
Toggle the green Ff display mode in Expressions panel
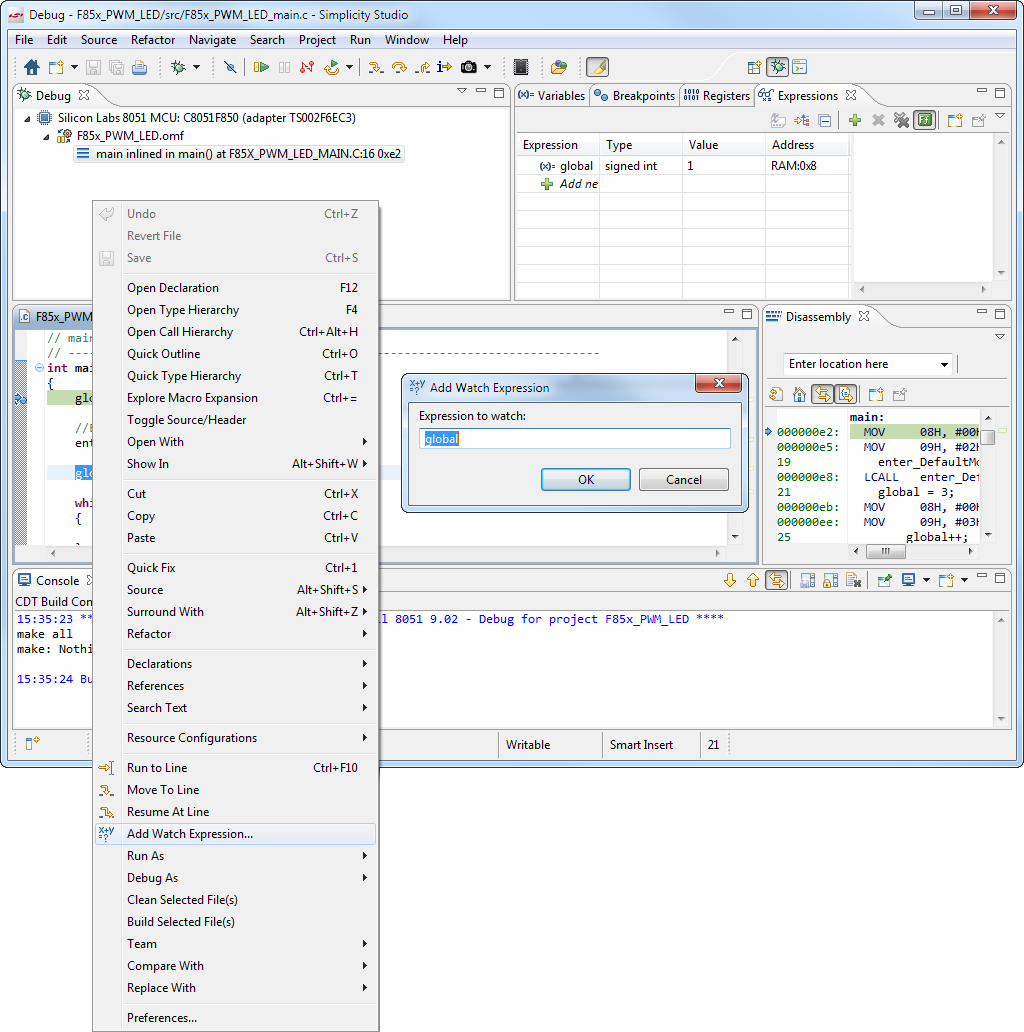924,120
